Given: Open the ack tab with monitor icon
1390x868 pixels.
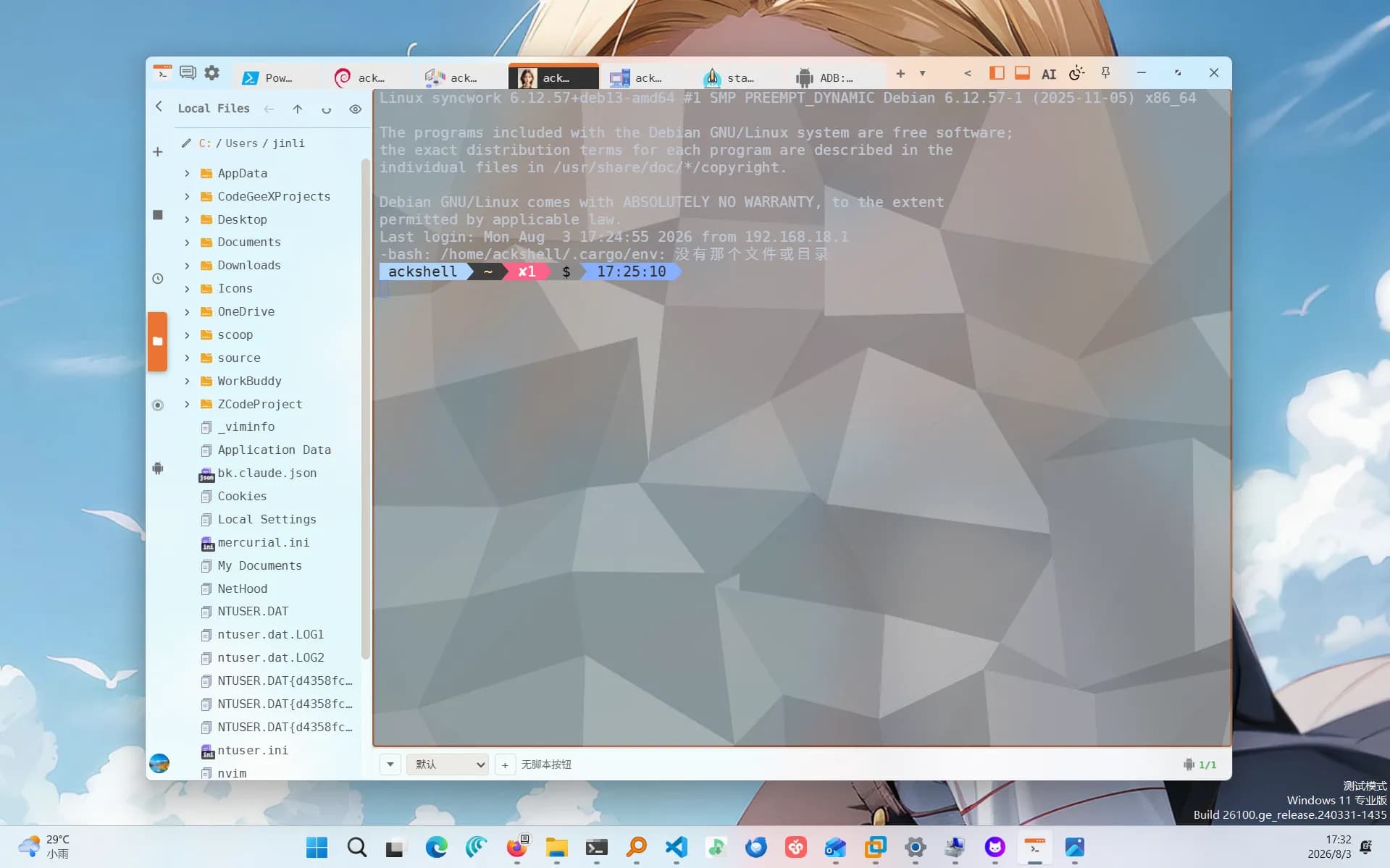Looking at the screenshot, I should (645, 77).
